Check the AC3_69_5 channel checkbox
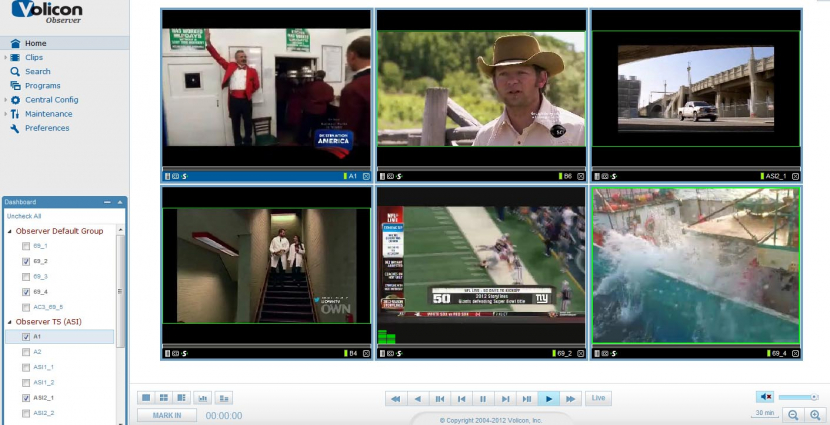This screenshot has width=830, height=425. 26,307
